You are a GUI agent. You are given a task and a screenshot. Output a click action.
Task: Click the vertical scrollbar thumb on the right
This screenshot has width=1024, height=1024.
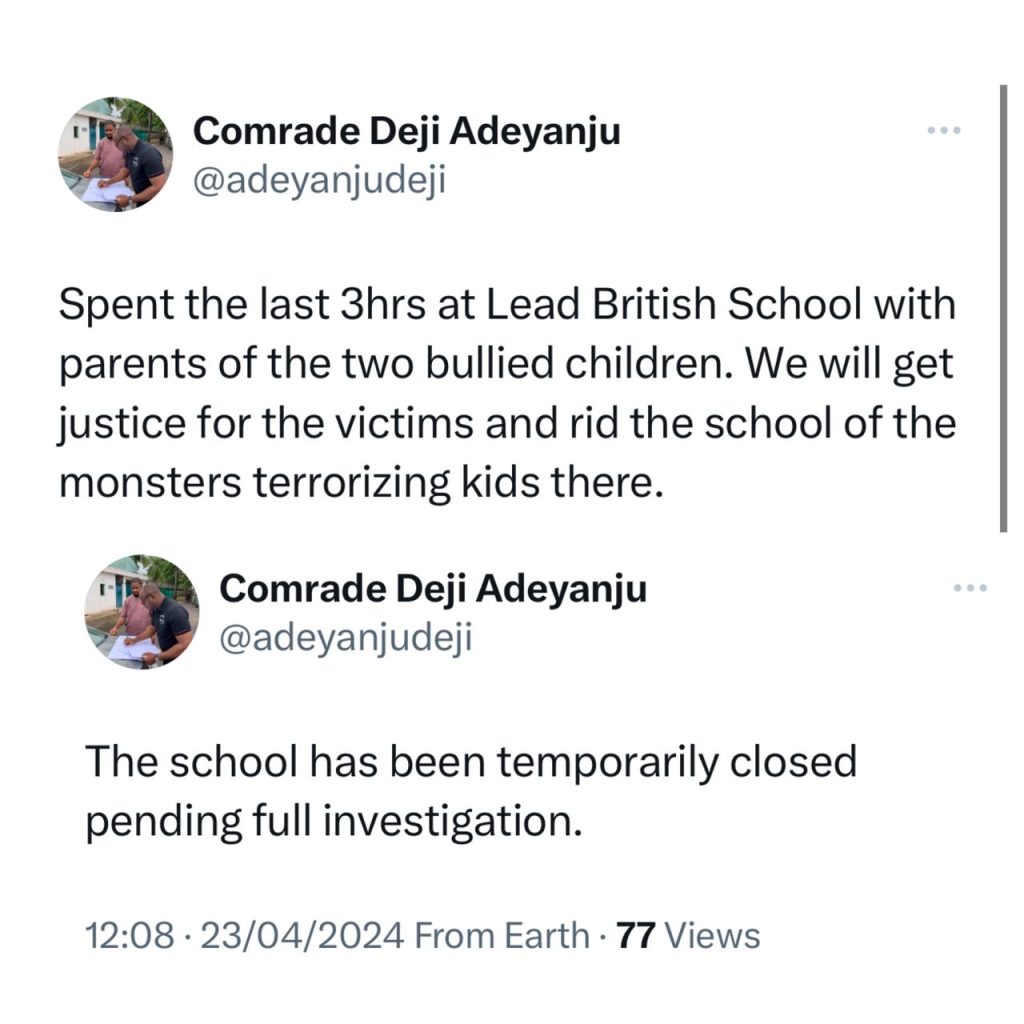[x=1003, y=308]
